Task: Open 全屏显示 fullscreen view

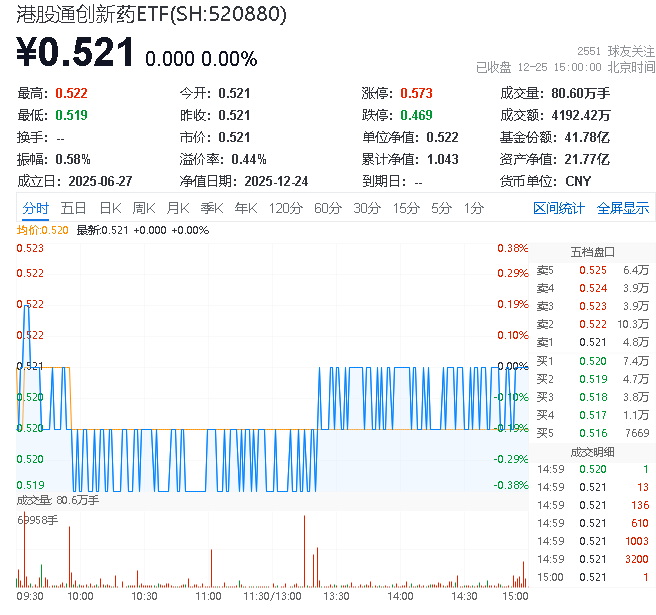Action: click(x=623, y=208)
